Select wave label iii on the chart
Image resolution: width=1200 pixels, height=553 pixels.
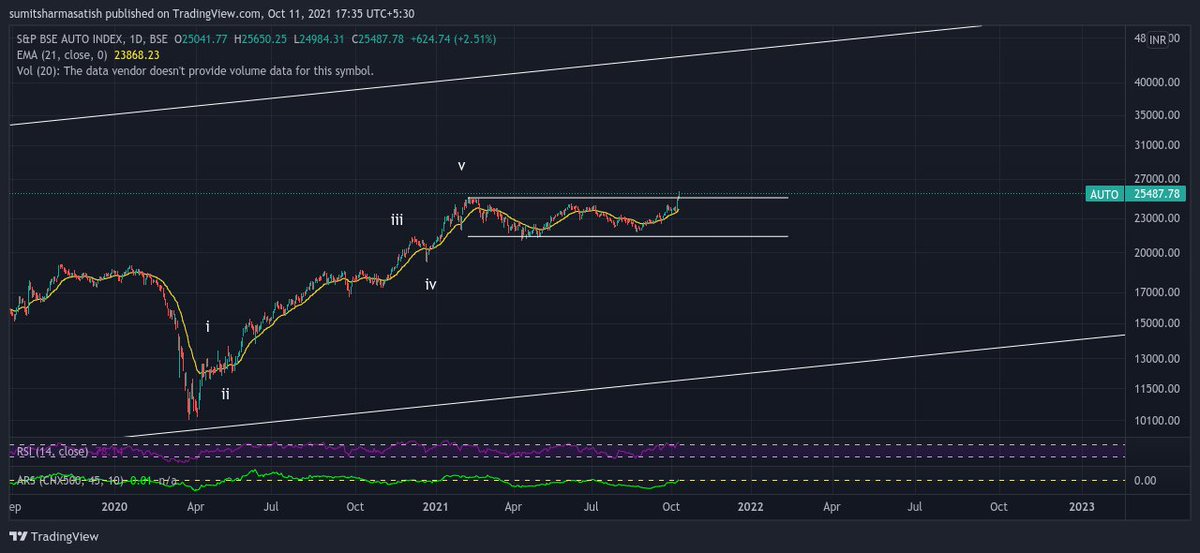[x=397, y=220]
